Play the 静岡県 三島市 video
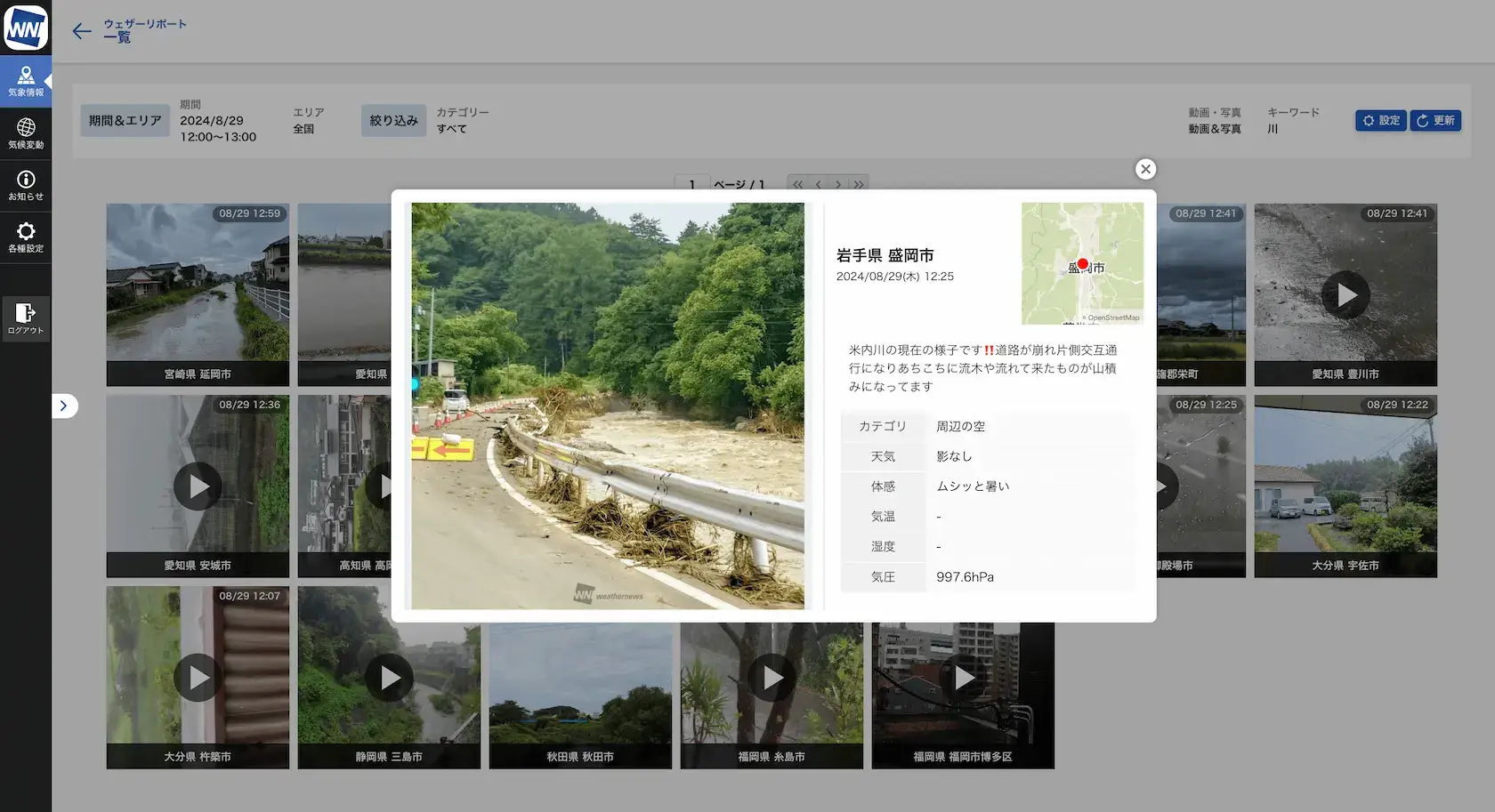This screenshot has width=1495, height=812. 389,678
